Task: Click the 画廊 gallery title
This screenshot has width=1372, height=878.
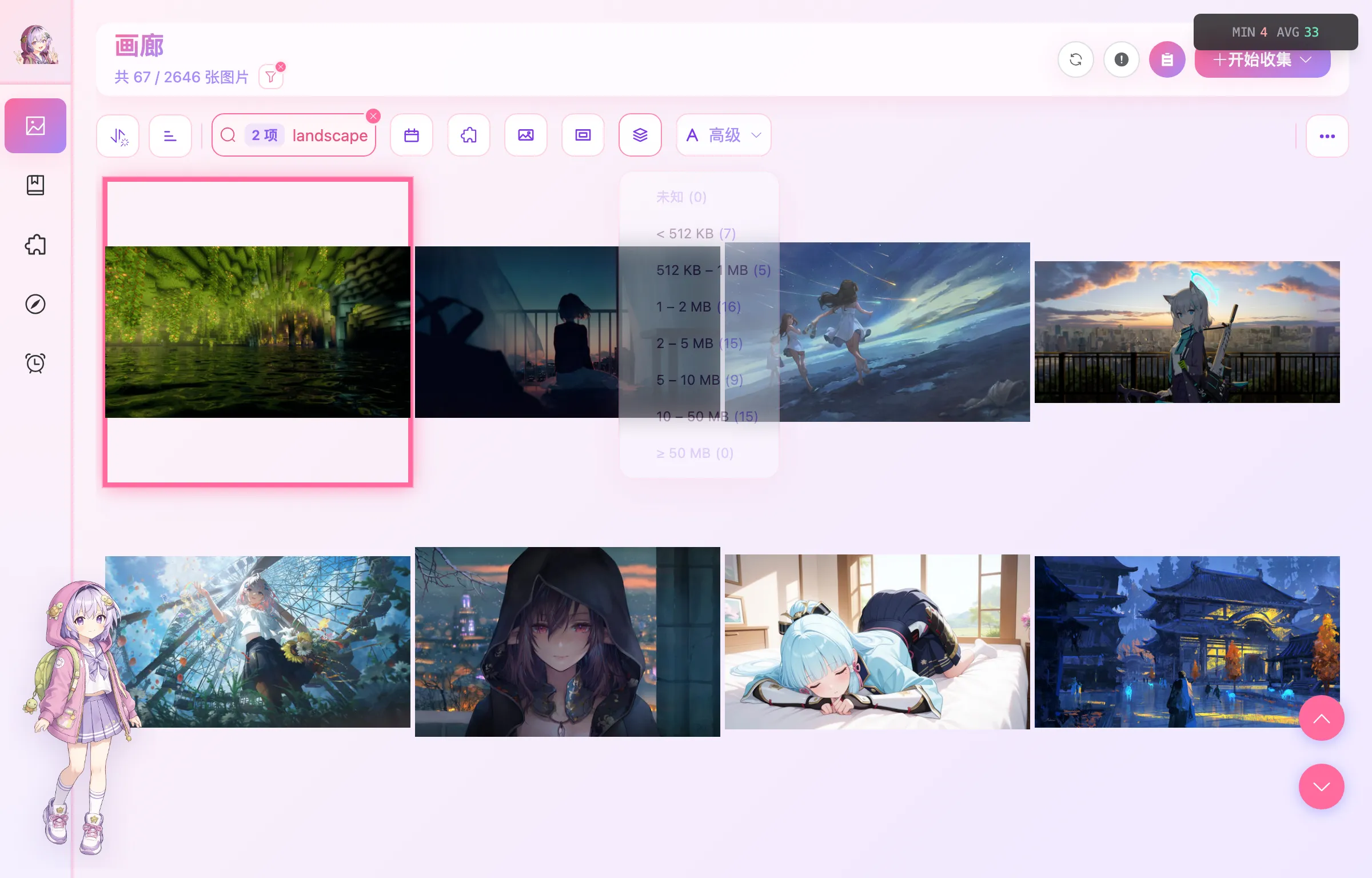Action: (139, 46)
